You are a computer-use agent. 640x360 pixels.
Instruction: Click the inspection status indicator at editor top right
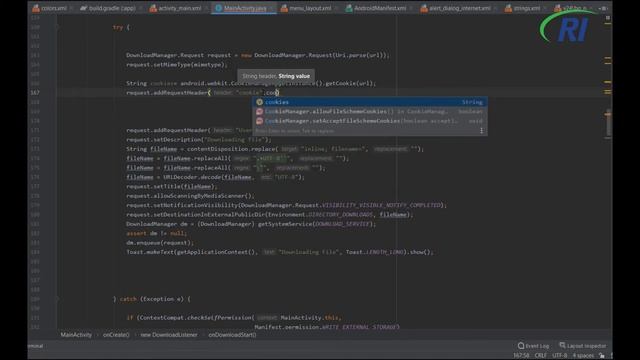point(608,18)
